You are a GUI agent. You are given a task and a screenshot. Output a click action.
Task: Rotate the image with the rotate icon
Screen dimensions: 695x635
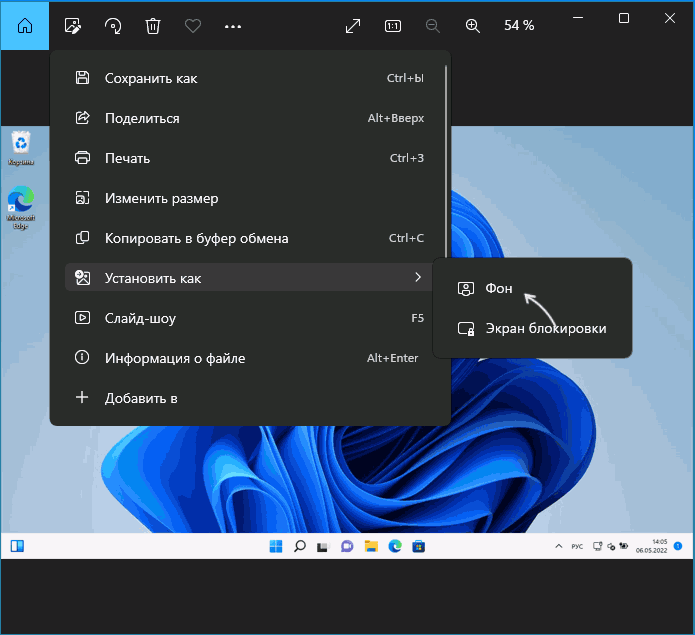[112, 25]
